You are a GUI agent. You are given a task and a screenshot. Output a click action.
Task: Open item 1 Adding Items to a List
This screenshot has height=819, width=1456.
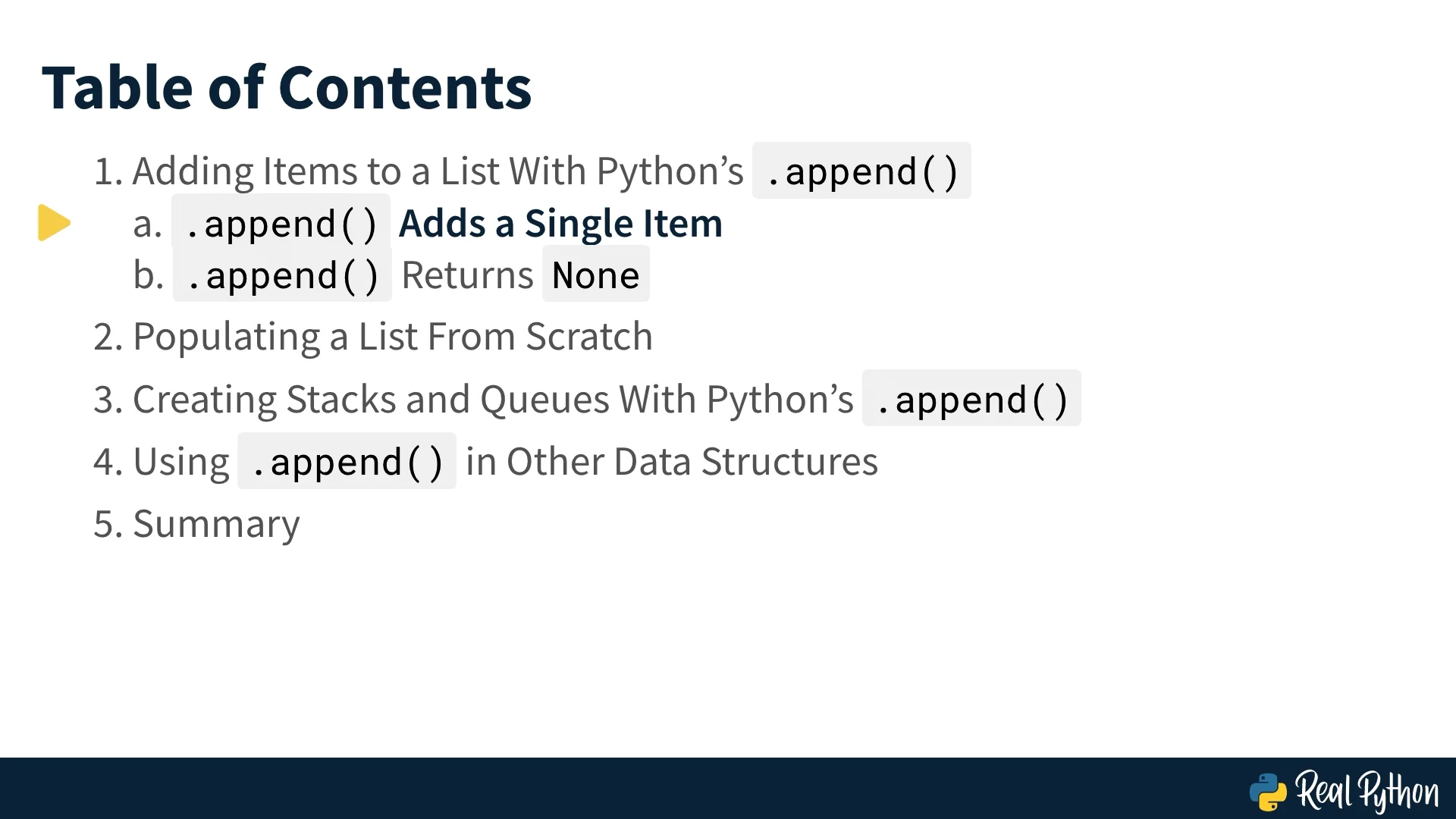click(x=532, y=171)
